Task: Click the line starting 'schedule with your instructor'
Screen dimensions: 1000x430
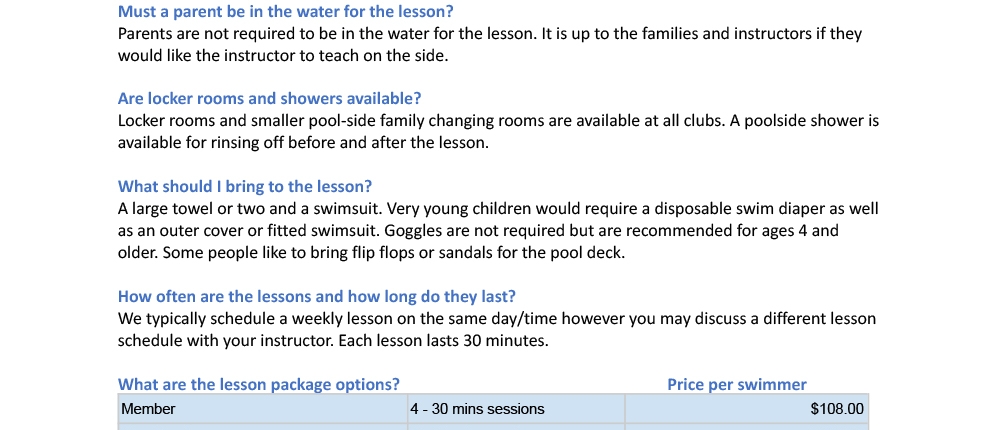Action: point(334,341)
